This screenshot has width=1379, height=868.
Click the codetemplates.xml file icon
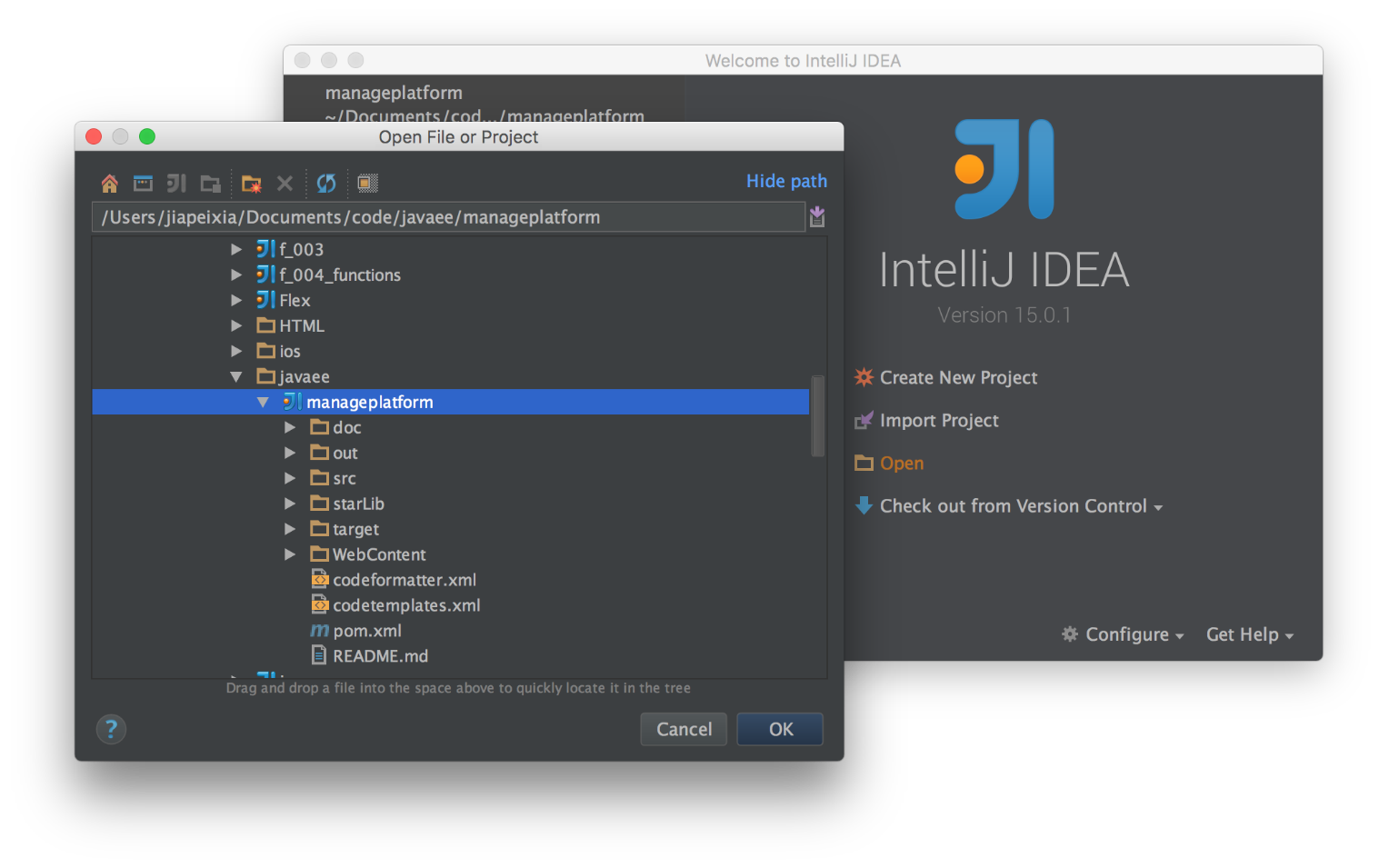pyautogui.click(x=319, y=604)
